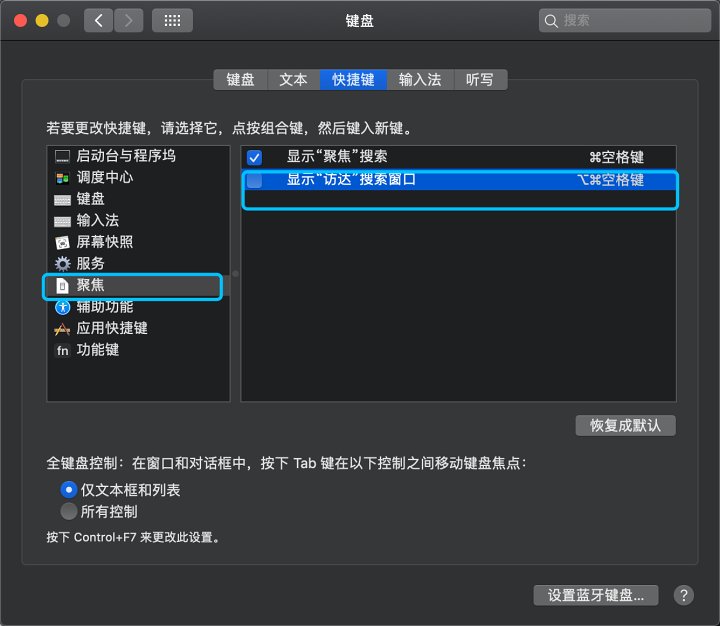Screen dimensions: 720x626
Task: Click the ⌥⌘空格键 shortcut value
Action: (611, 180)
